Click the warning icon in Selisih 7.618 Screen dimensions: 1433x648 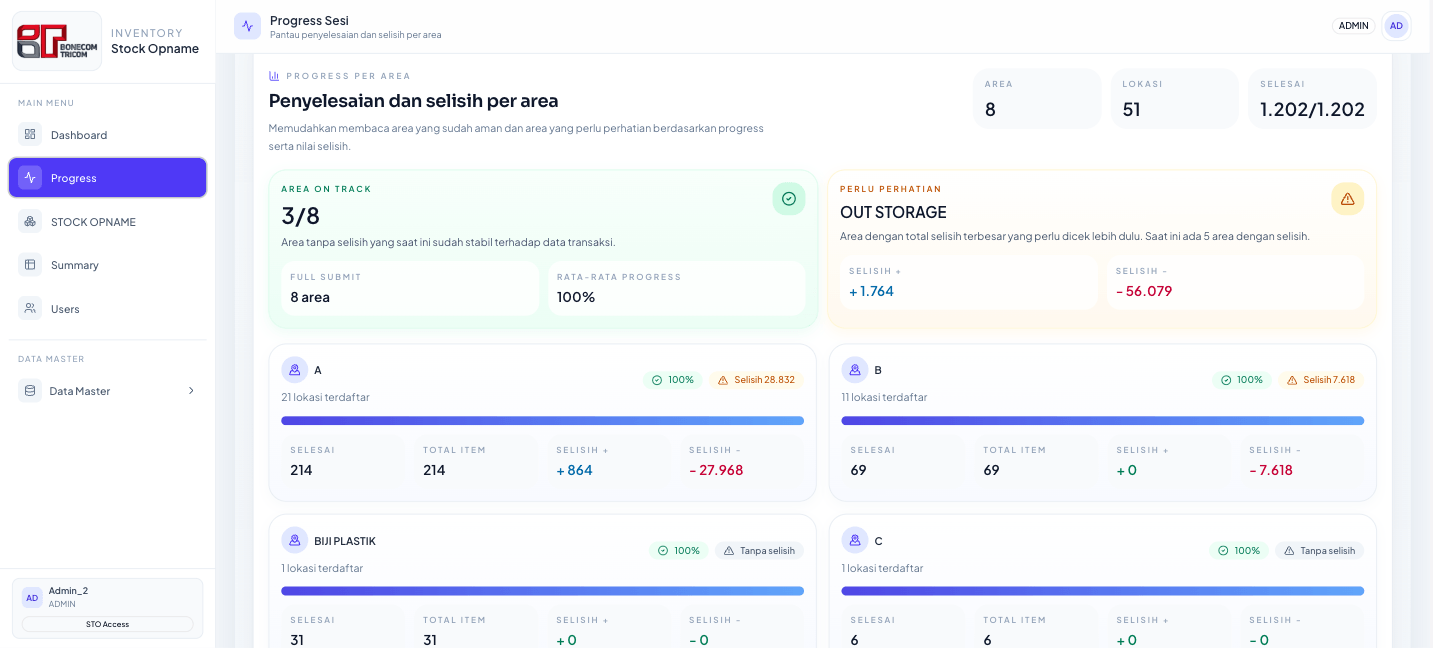tap(1292, 380)
